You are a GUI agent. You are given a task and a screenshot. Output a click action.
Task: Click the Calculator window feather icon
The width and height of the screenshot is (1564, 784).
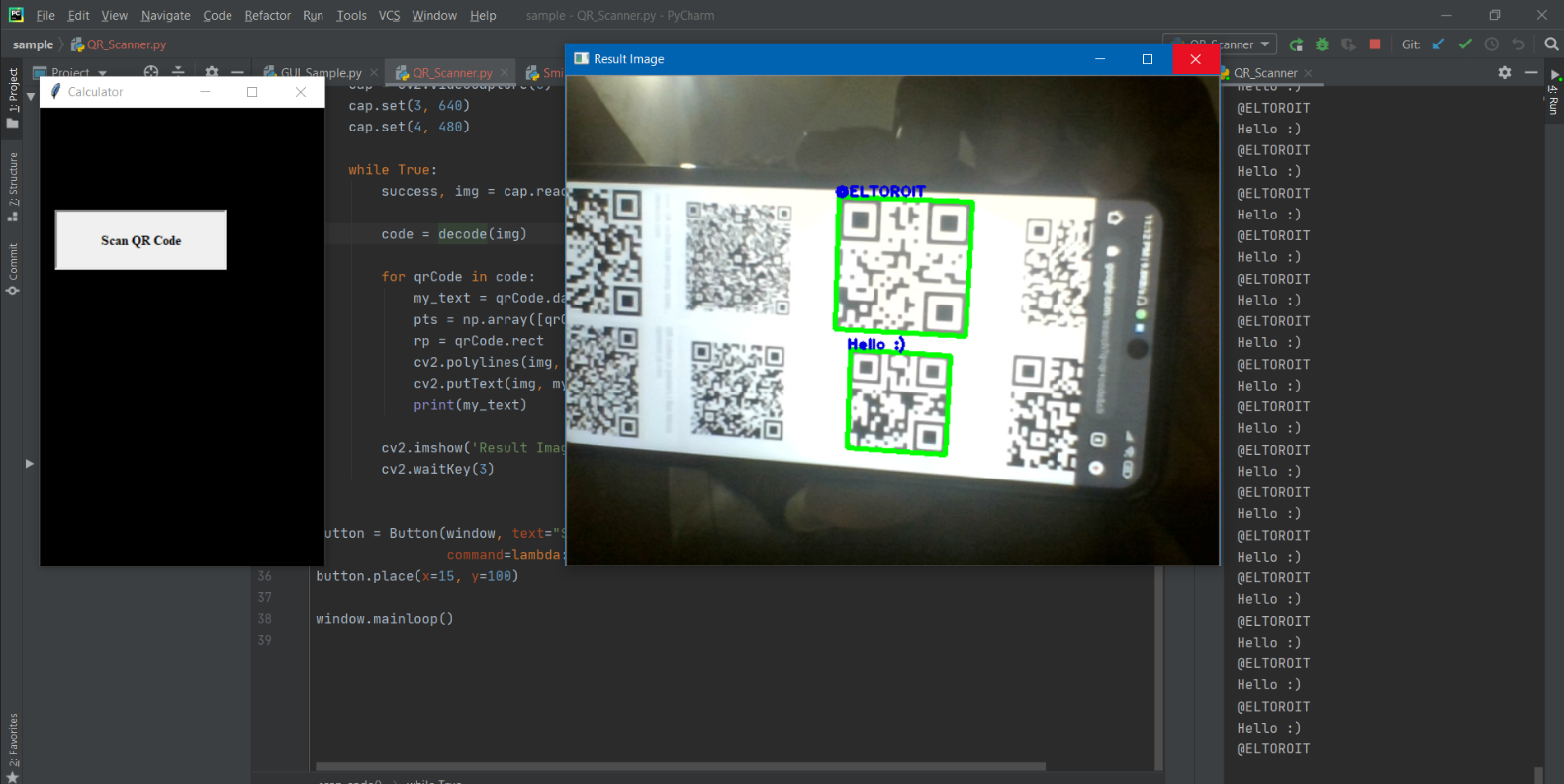[56, 92]
